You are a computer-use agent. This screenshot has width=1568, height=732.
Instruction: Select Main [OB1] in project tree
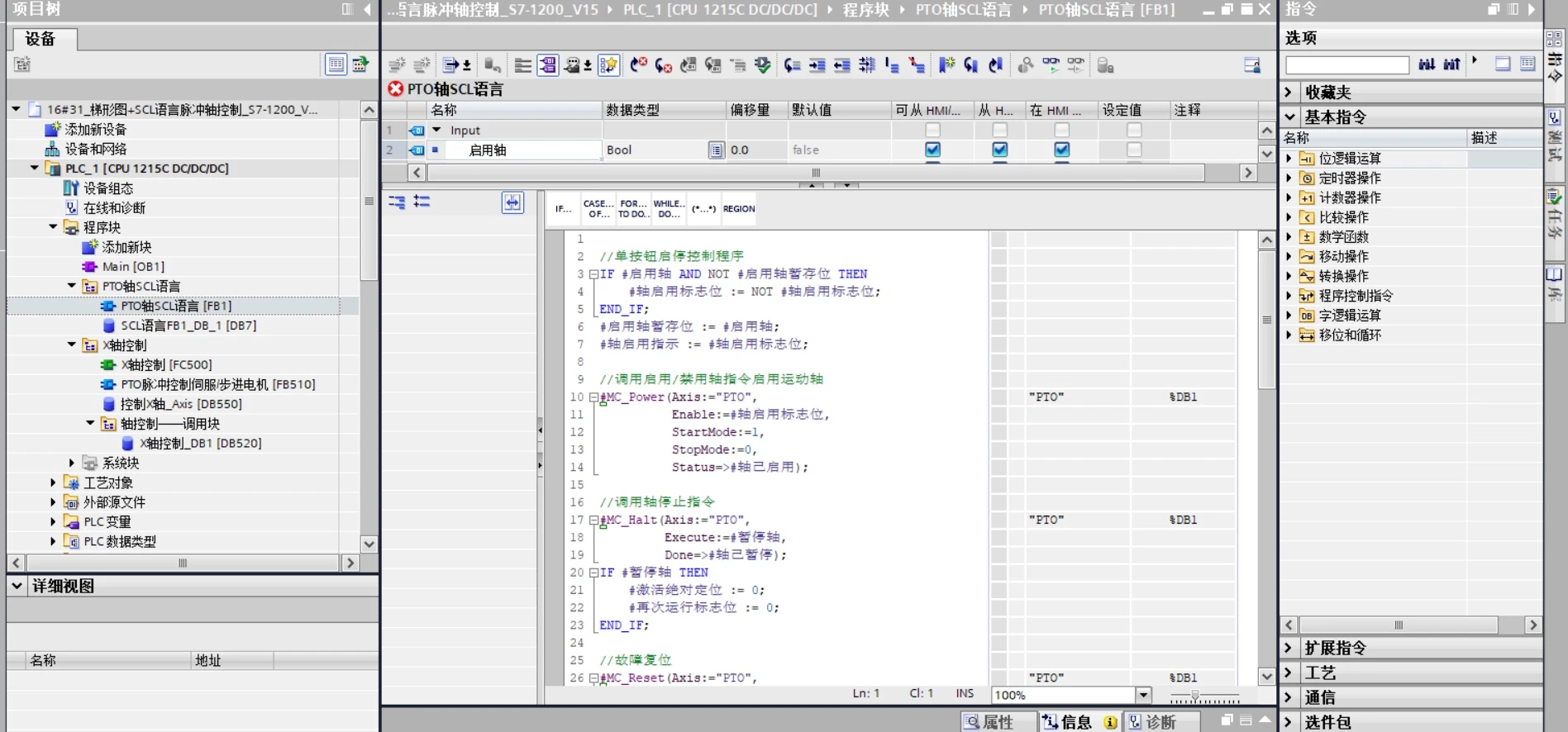click(x=133, y=266)
